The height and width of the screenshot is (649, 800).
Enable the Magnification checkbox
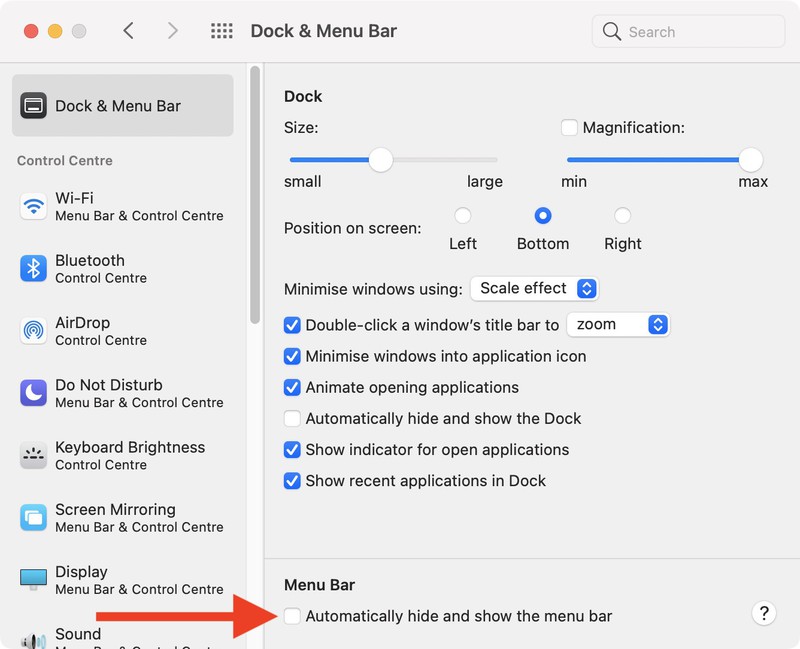pos(569,128)
